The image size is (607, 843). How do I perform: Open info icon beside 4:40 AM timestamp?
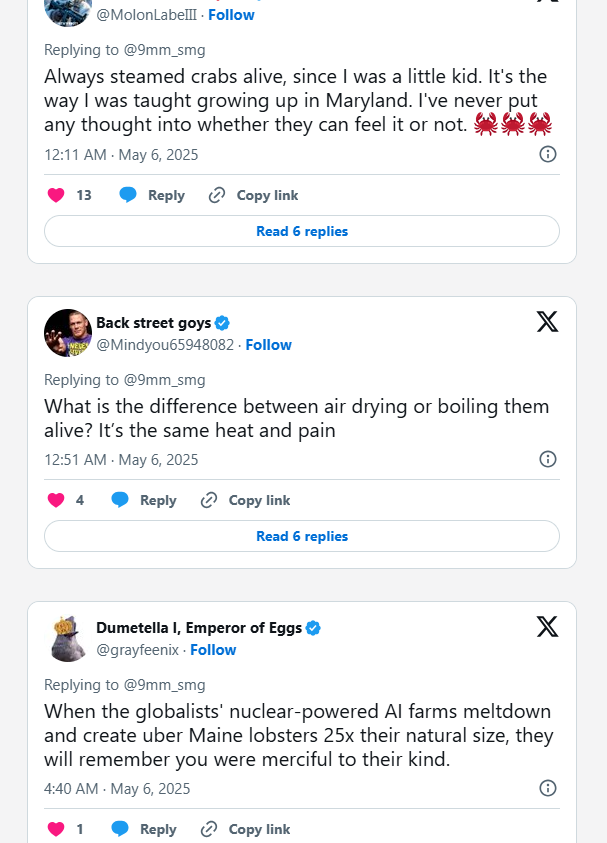point(547,788)
